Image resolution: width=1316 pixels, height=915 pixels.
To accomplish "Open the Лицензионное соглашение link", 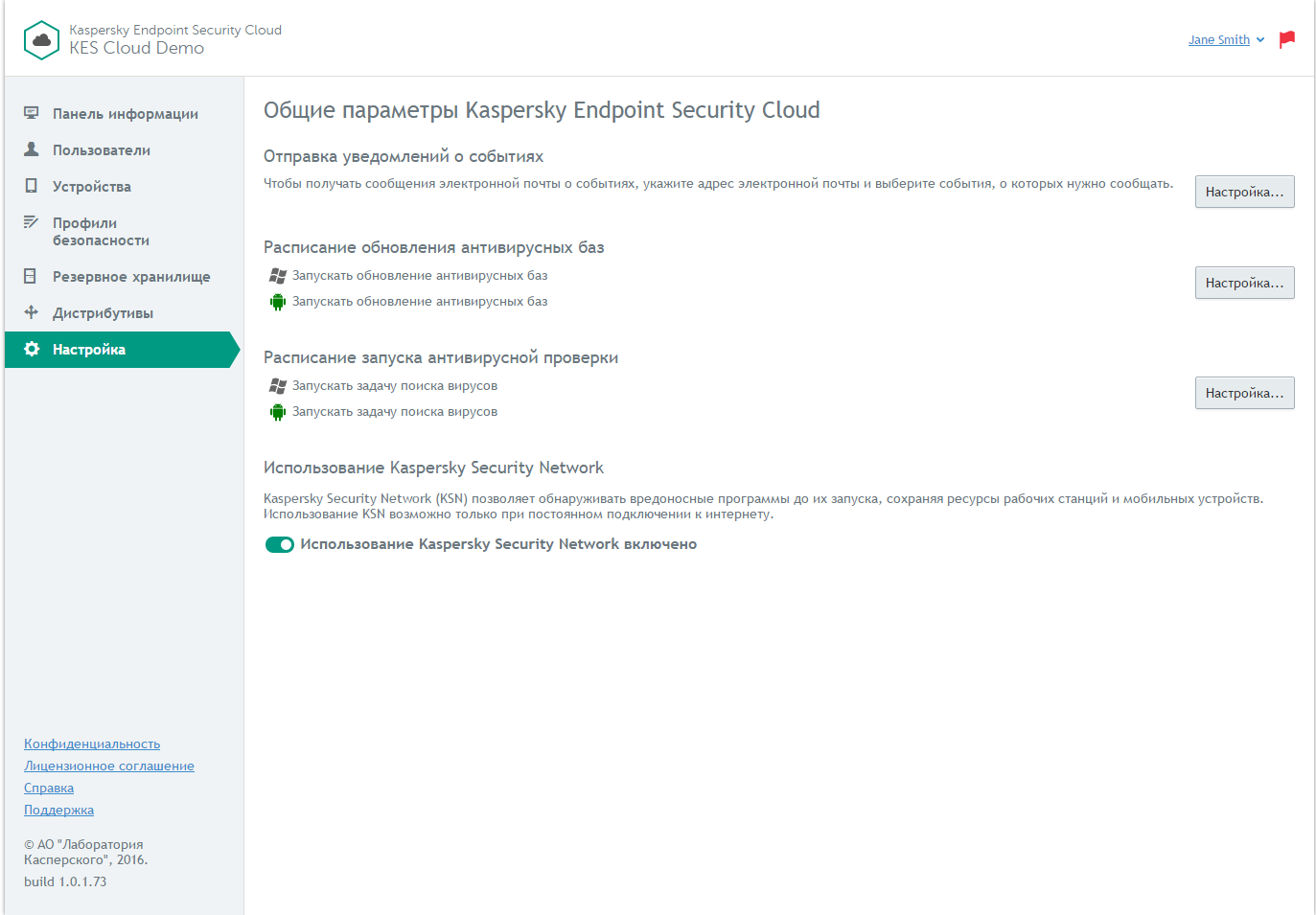I will click(x=109, y=766).
